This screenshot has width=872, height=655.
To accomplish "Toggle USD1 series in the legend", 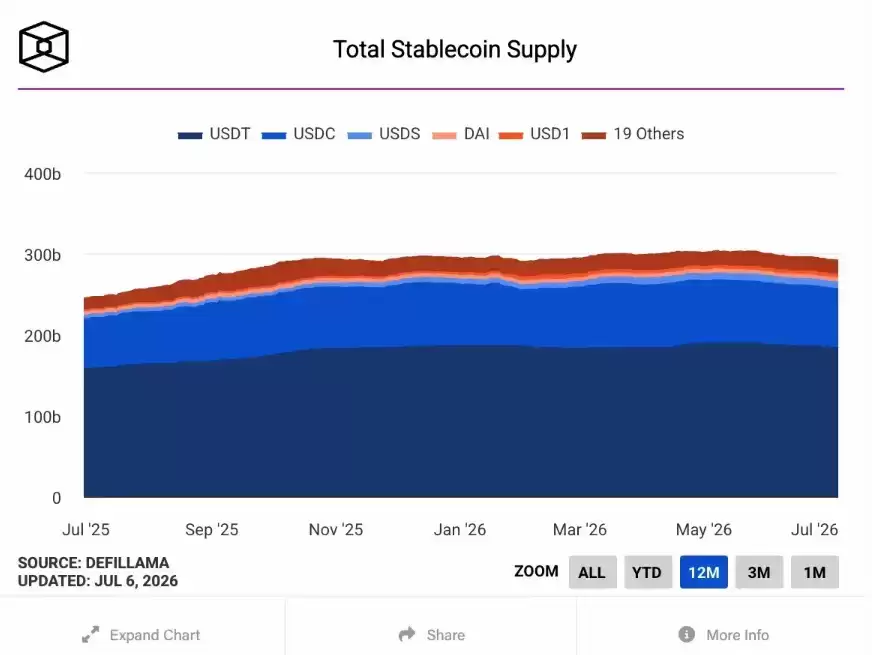I will pos(534,134).
